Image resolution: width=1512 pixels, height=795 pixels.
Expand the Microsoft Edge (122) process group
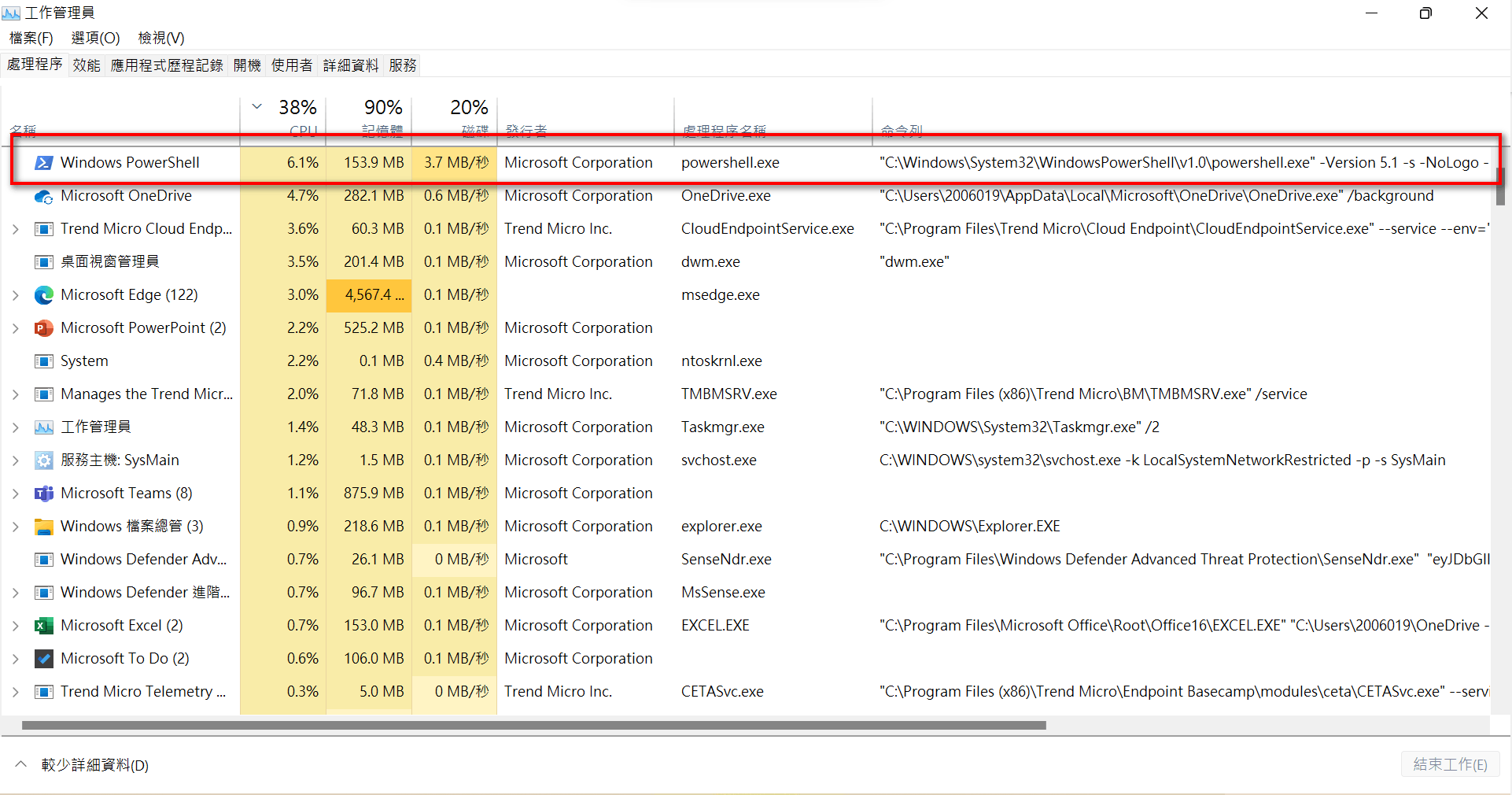tap(16, 295)
